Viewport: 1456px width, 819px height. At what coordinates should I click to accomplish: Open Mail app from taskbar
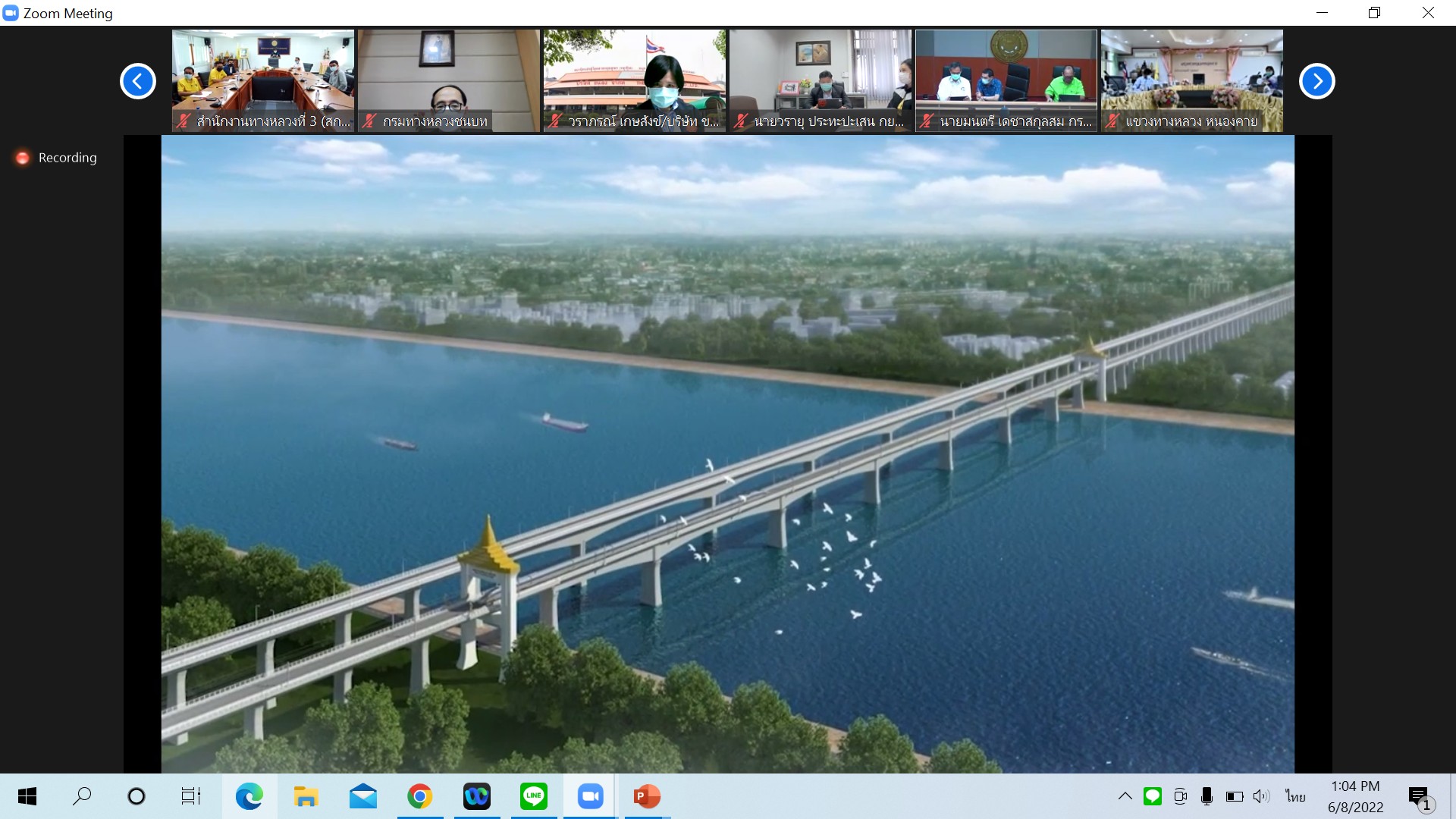point(362,796)
